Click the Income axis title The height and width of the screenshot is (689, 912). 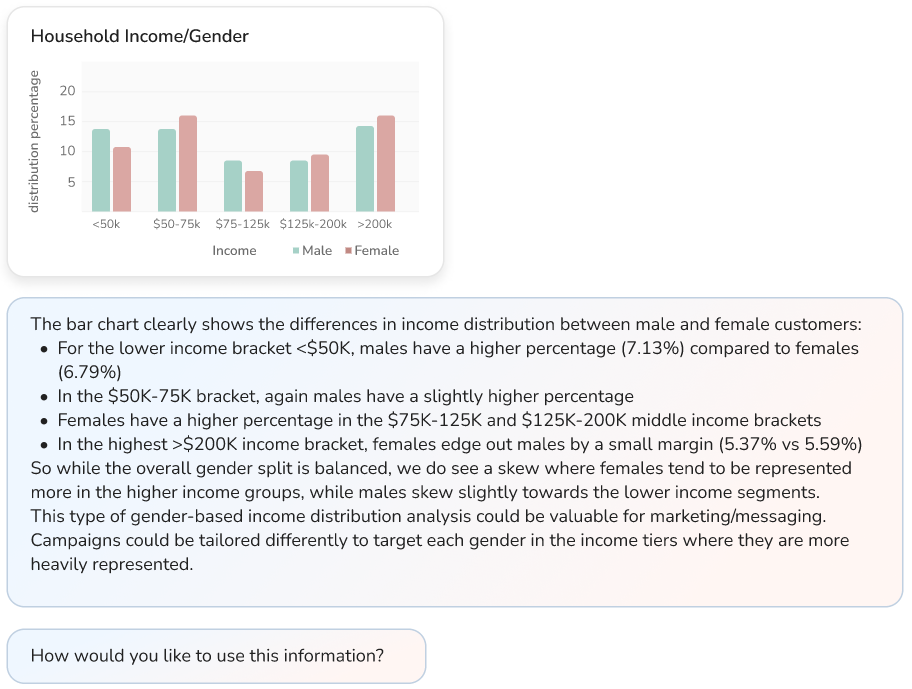pyautogui.click(x=234, y=251)
